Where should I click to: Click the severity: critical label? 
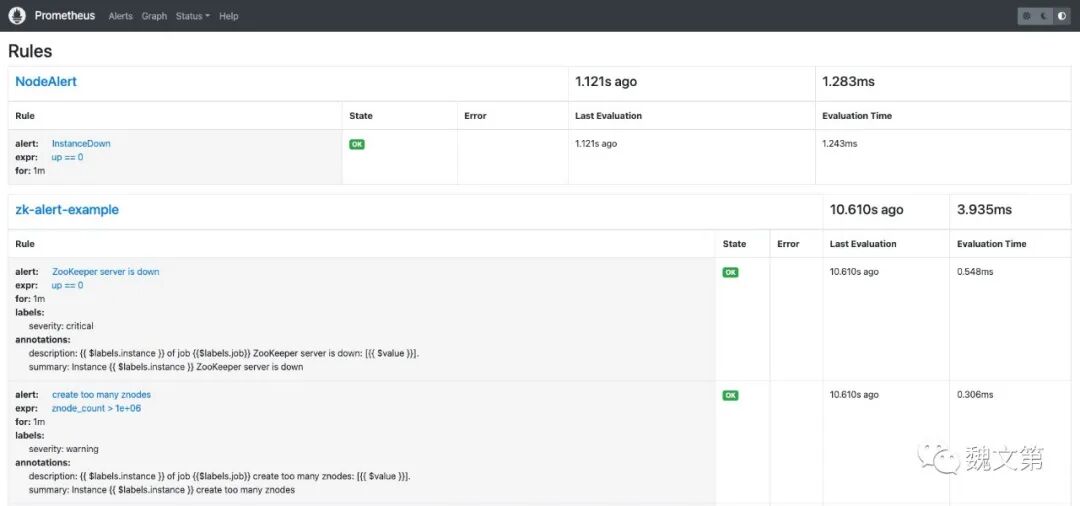[x=61, y=326]
